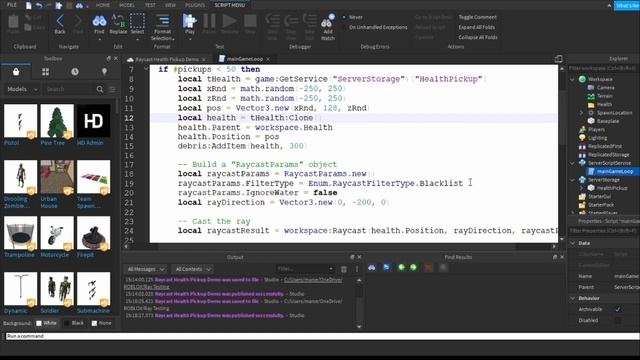The width and height of the screenshot is (640, 360).
Task: Open the Toolbox creations lightbulb tab
Action: tap(104, 72)
